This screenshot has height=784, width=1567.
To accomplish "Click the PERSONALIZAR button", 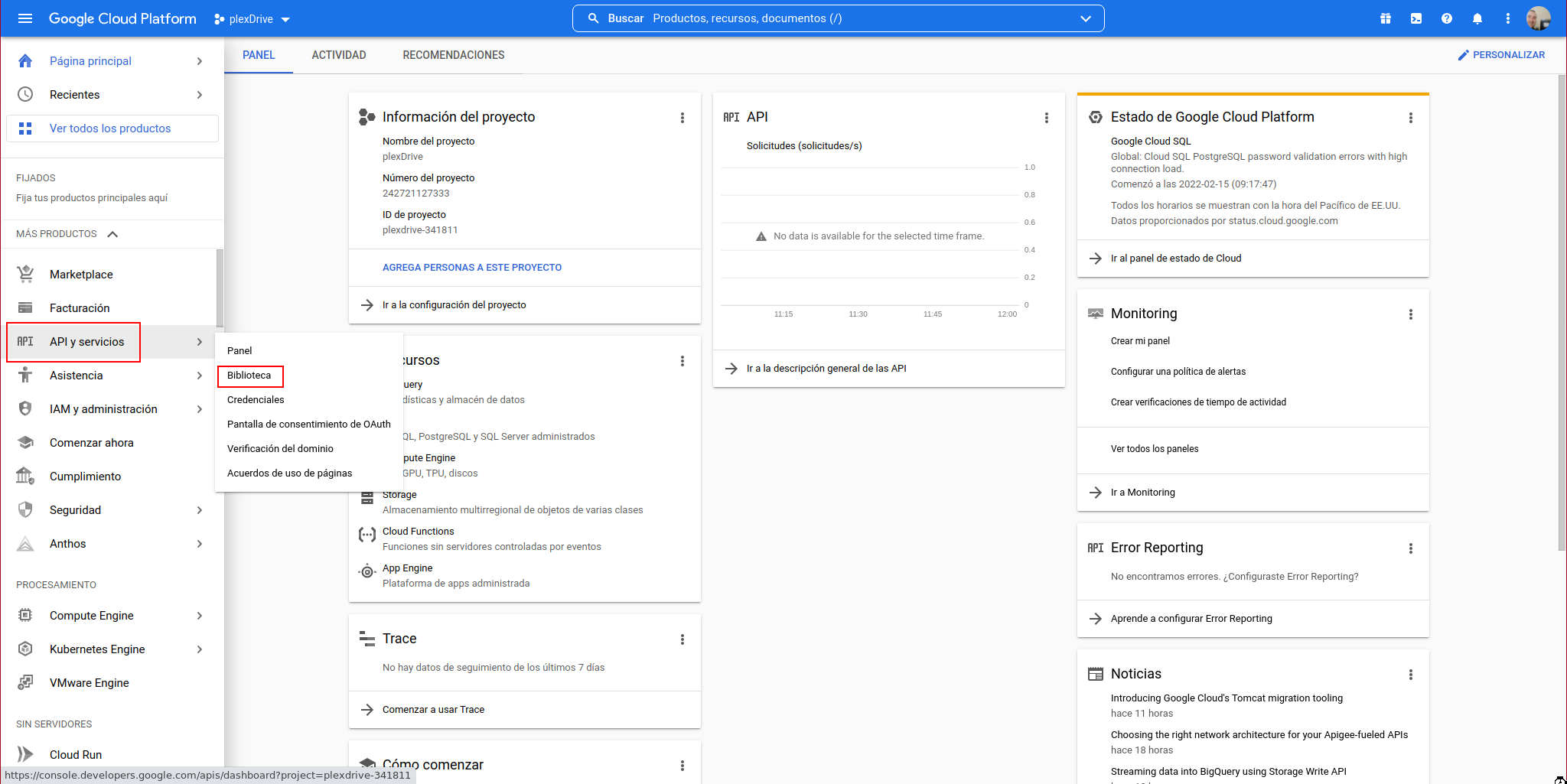I will tap(1501, 55).
